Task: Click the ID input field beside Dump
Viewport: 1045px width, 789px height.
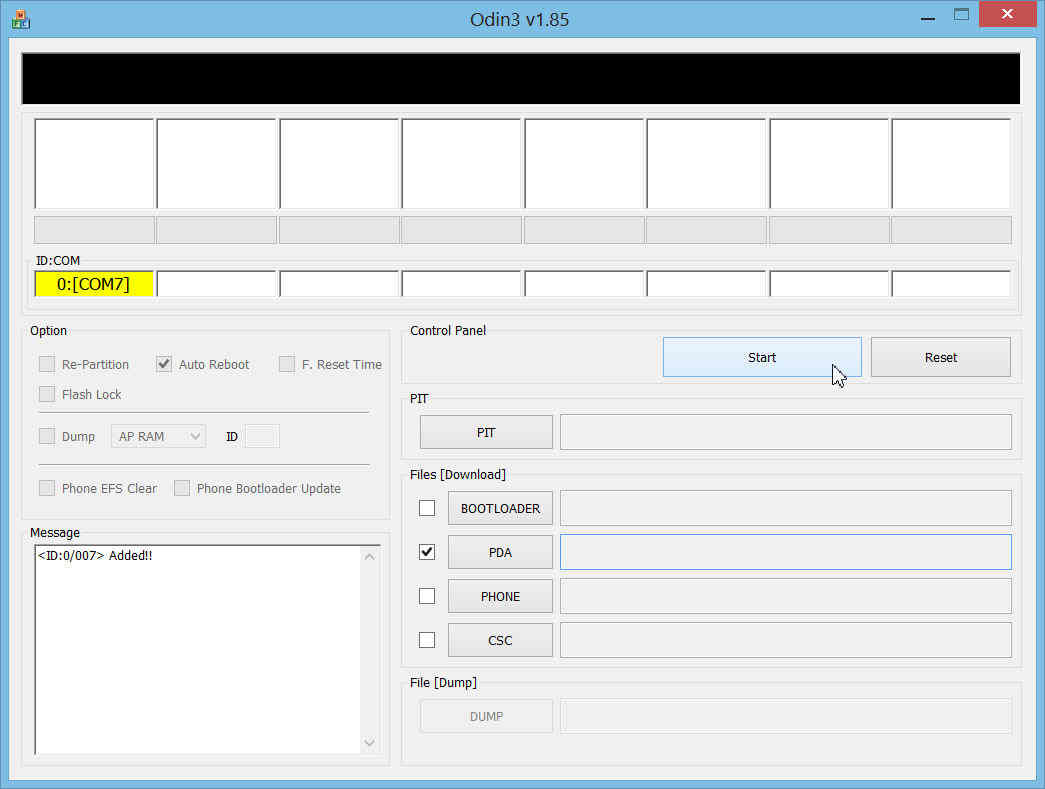Action: click(x=262, y=436)
